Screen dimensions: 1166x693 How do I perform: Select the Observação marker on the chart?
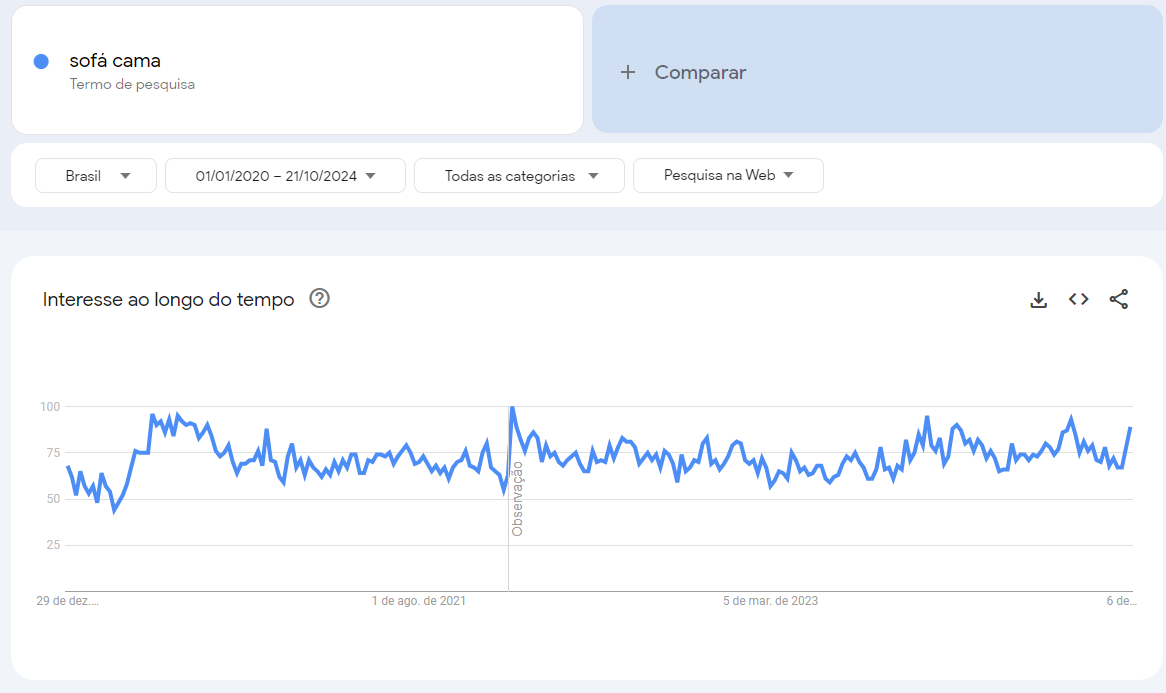click(x=517, y=498)
